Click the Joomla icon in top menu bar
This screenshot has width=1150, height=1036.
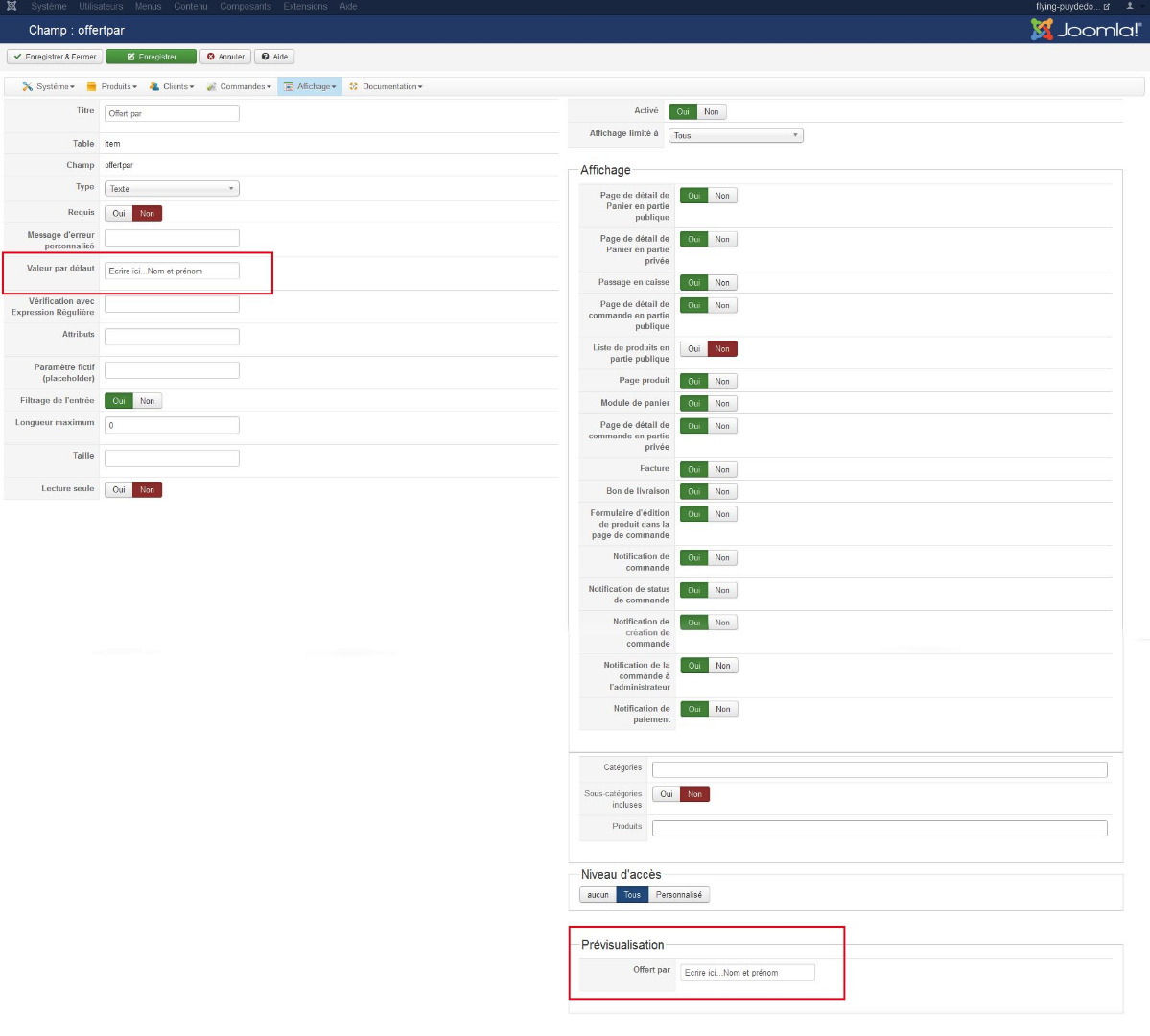(x=12, y=6)
